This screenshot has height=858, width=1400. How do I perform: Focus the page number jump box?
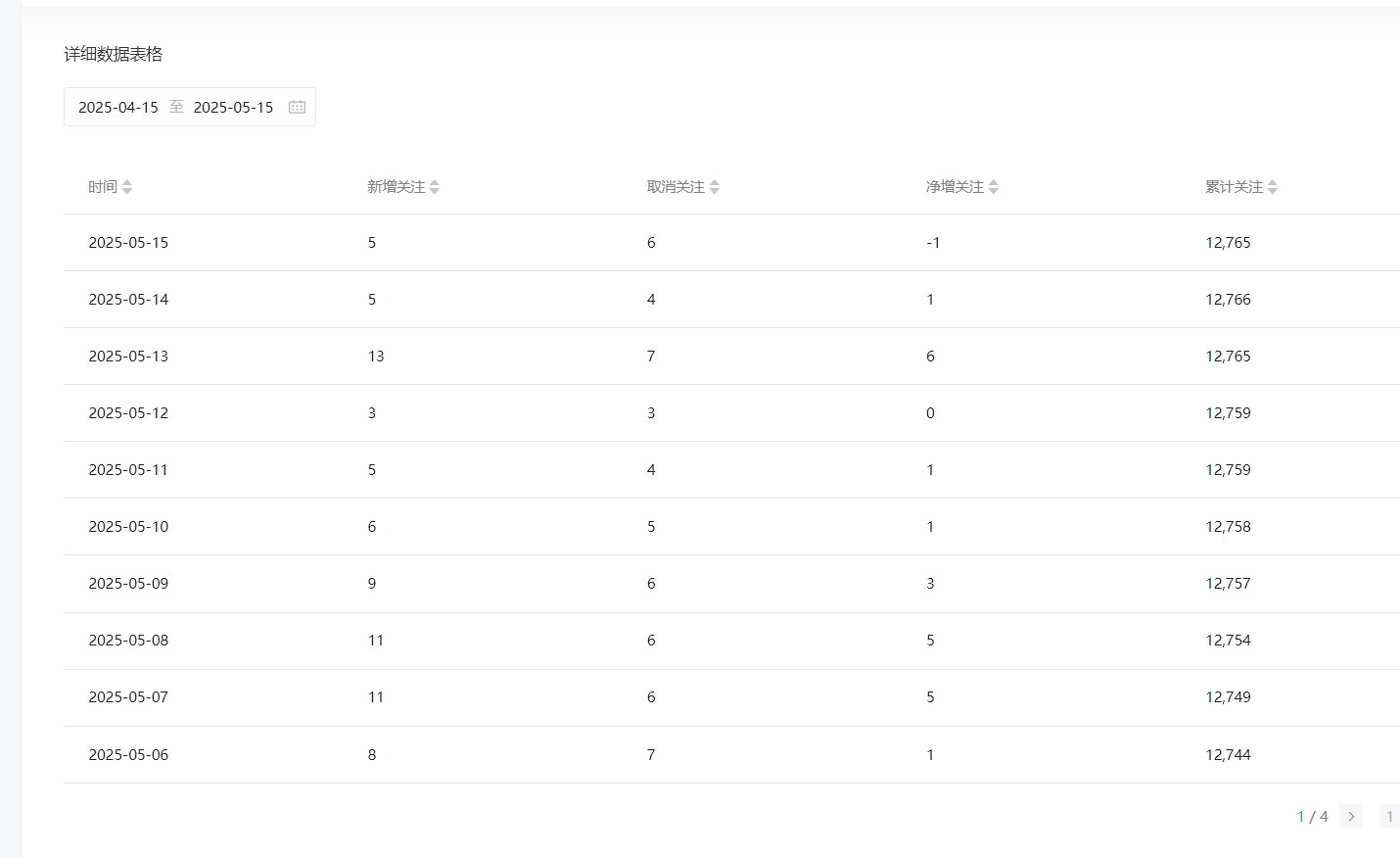(x=1389, y=816)
